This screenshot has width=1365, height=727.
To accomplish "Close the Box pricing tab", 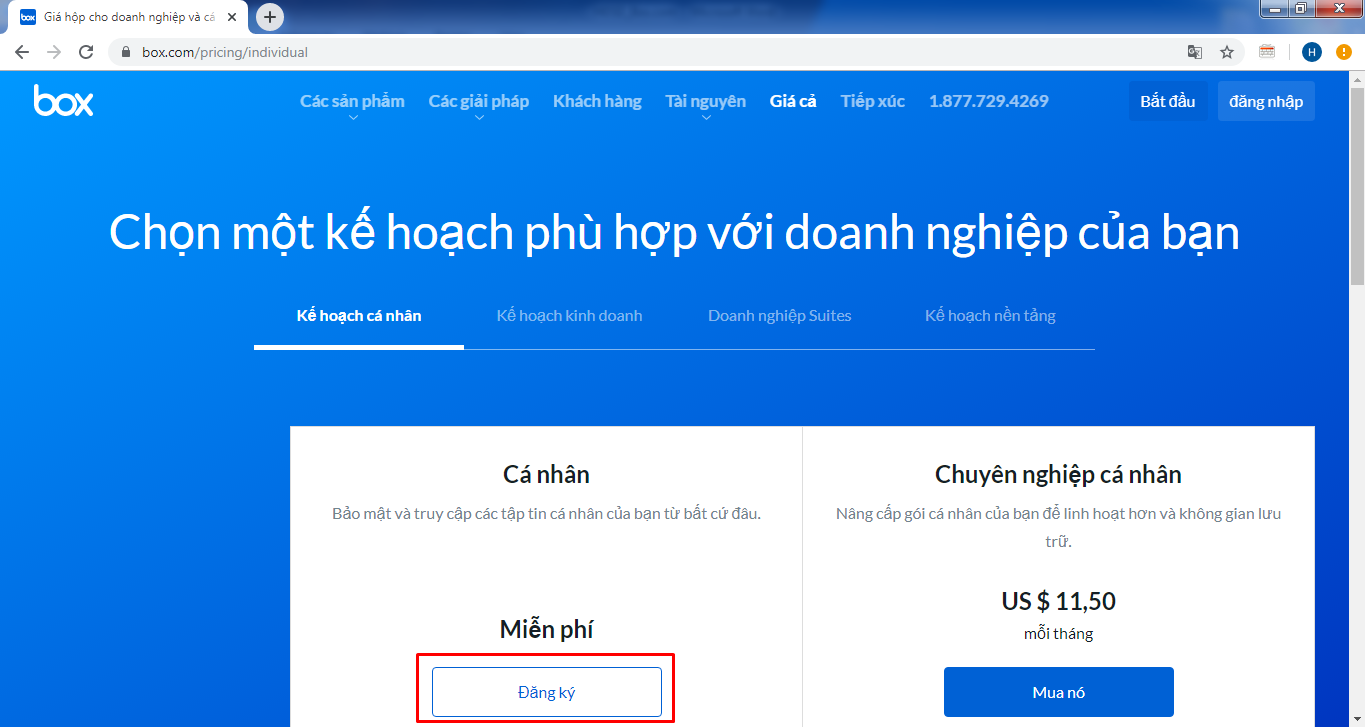I will click(233, 17).
